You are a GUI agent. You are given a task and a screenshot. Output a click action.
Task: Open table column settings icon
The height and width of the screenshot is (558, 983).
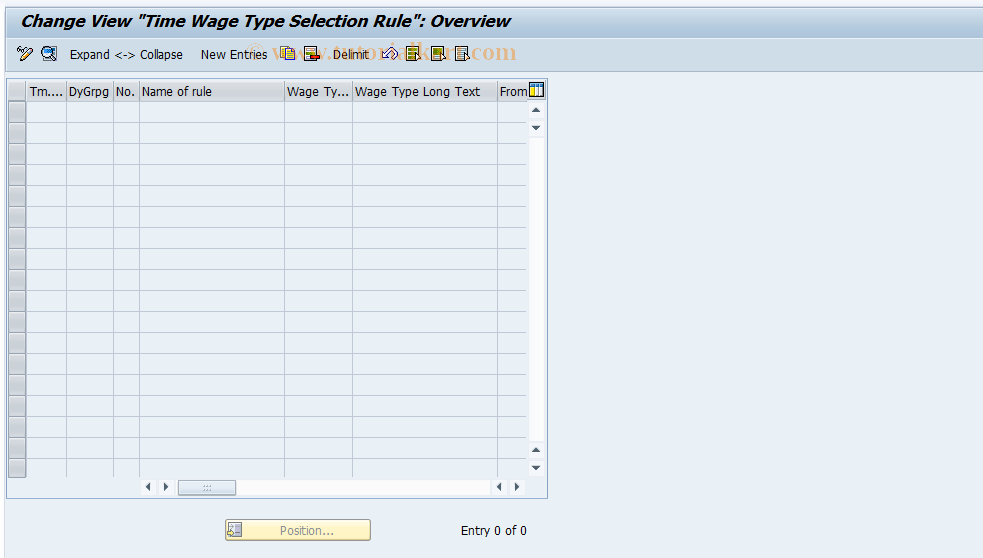(537, 90)
